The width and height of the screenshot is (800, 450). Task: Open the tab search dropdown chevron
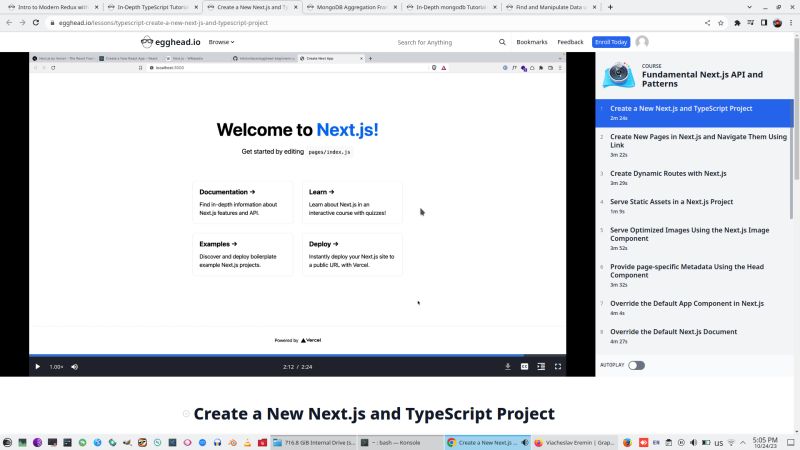pyautogui.click(x=749, y=7)
